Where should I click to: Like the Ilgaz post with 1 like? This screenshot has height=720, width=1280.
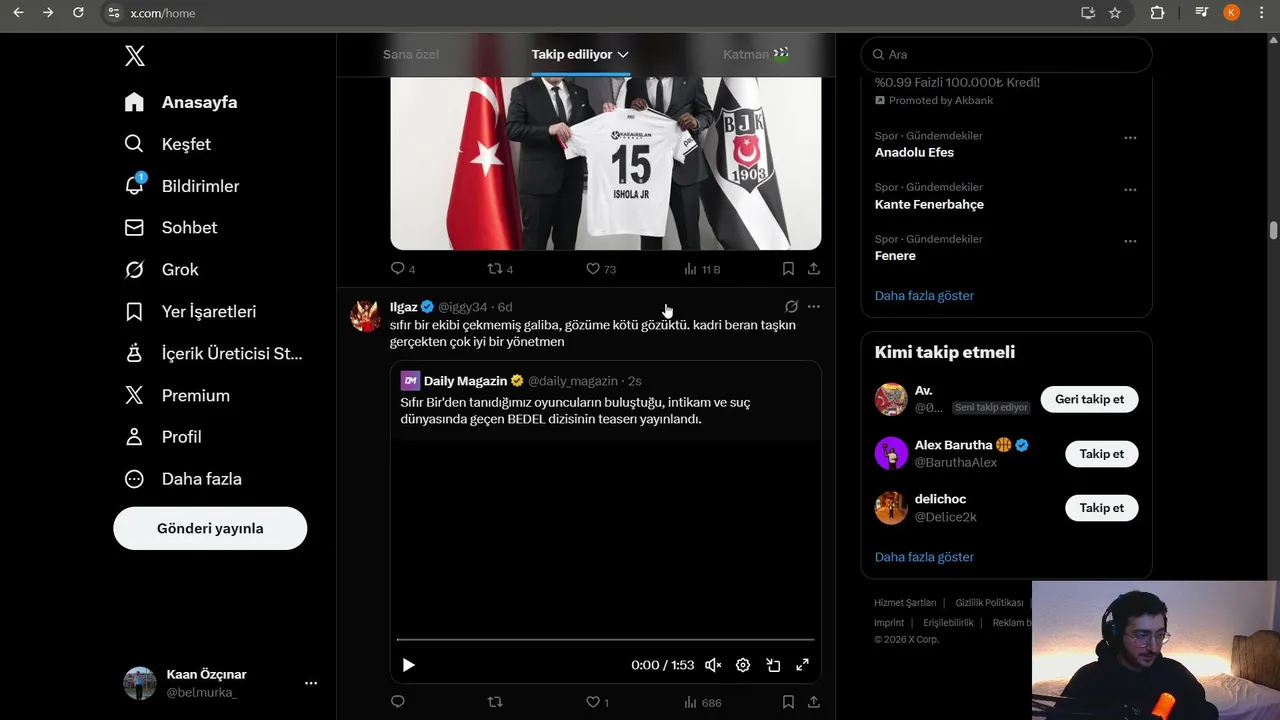[597, 702]
